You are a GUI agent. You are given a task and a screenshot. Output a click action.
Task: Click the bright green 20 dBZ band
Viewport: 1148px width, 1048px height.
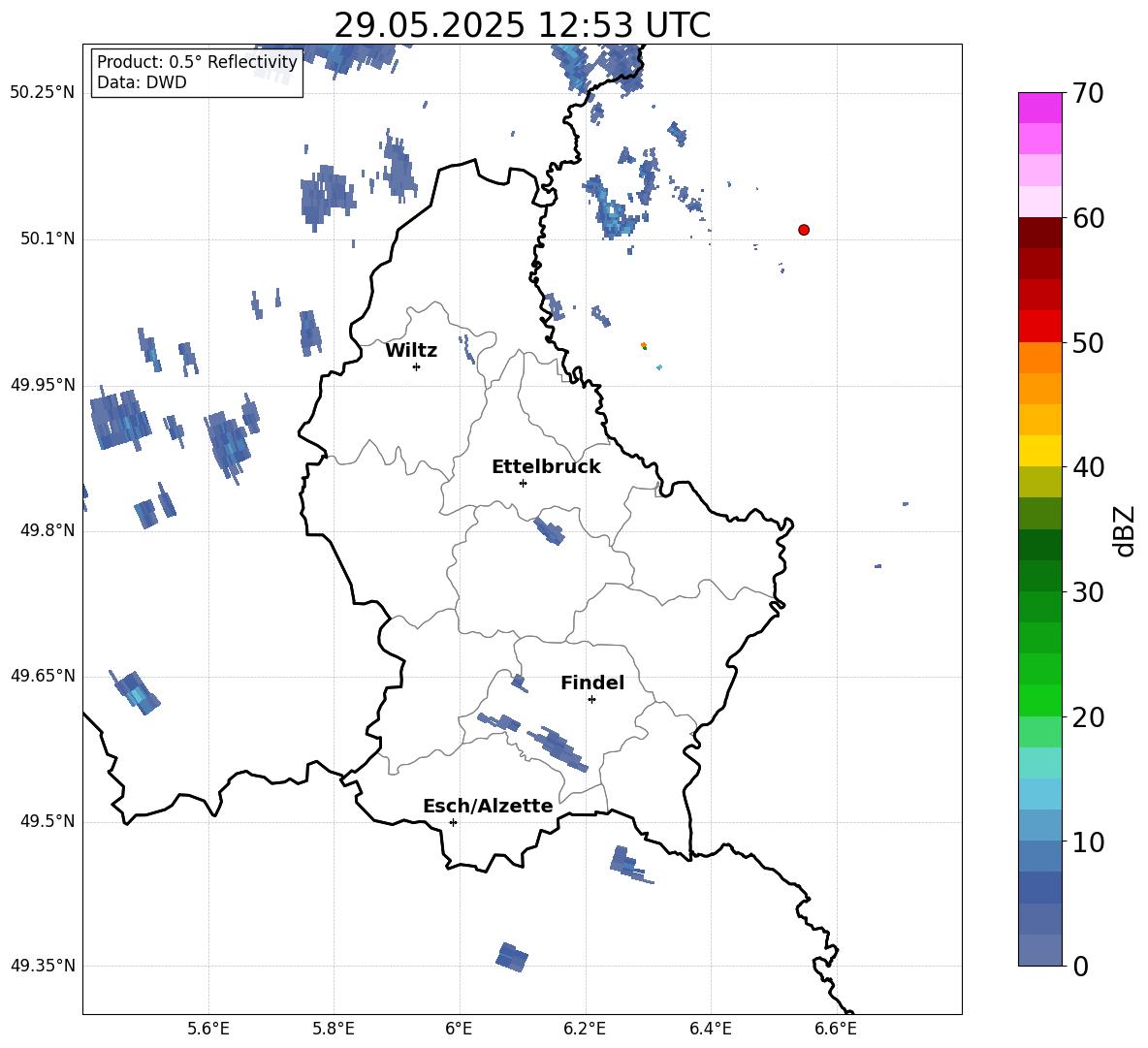[1039, 700]
